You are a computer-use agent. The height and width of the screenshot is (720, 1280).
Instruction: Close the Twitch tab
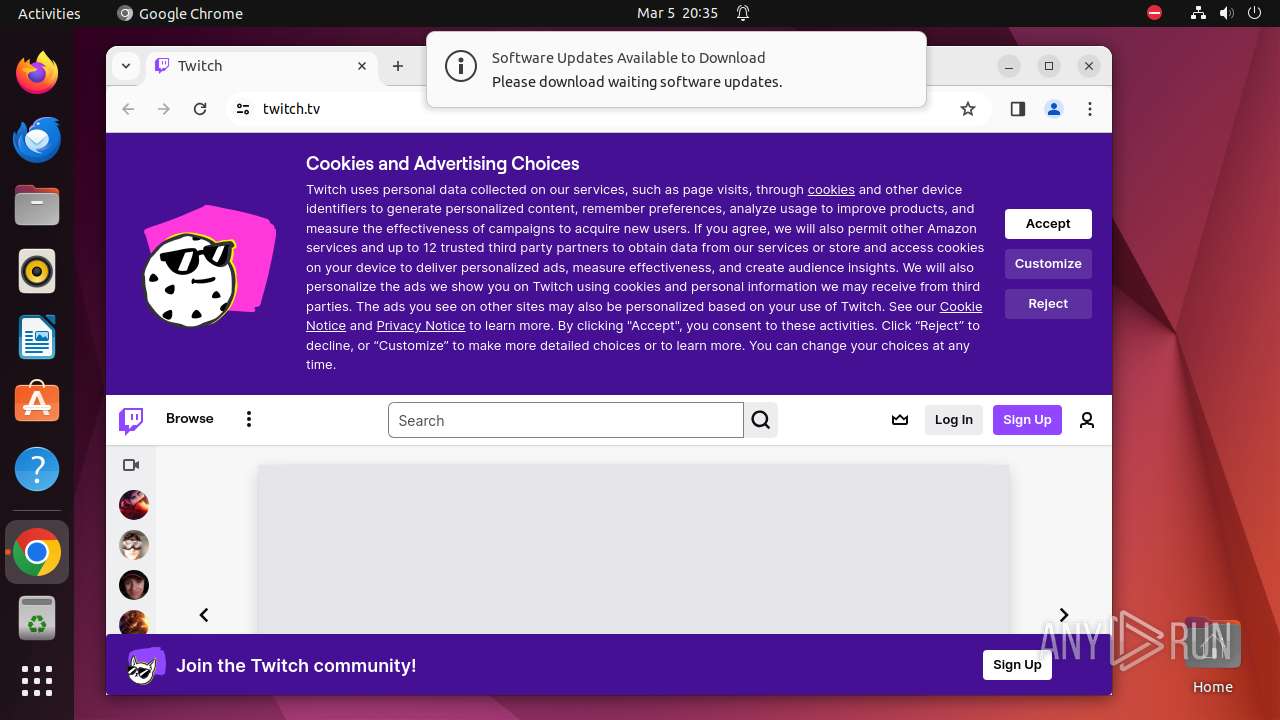point(362,66)
